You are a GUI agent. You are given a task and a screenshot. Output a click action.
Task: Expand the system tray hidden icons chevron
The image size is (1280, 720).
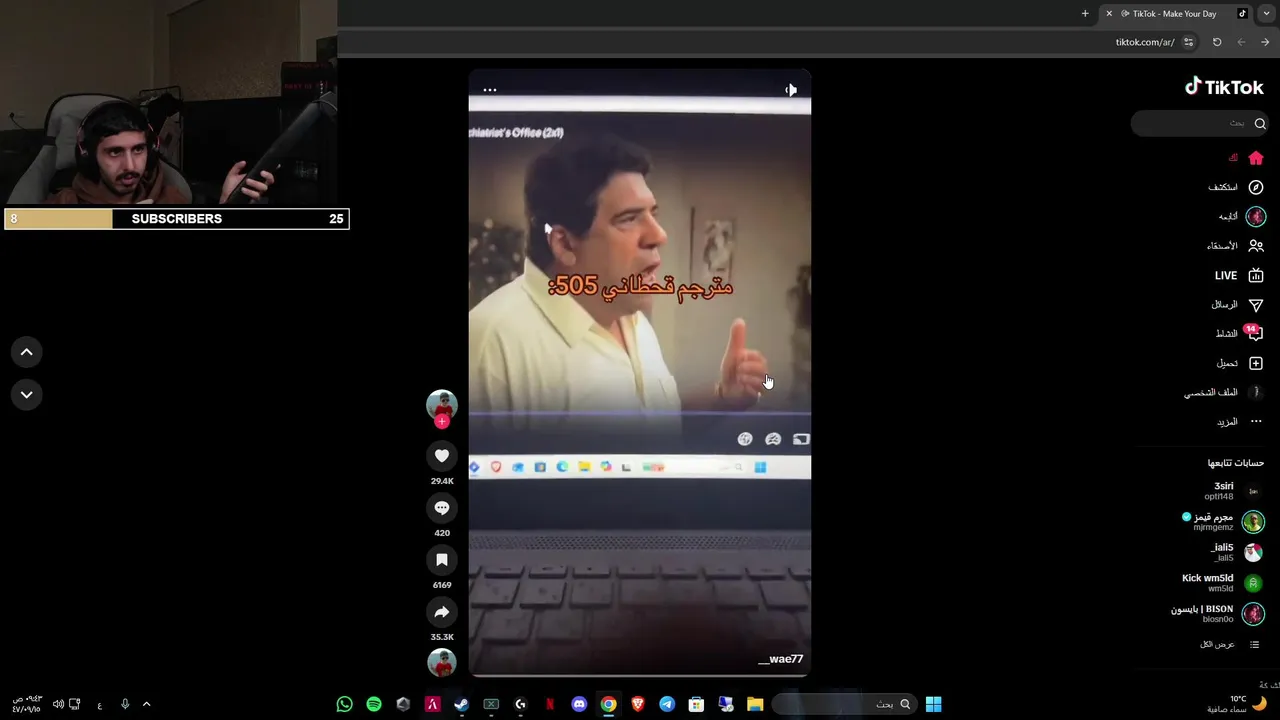pos(146,704)
